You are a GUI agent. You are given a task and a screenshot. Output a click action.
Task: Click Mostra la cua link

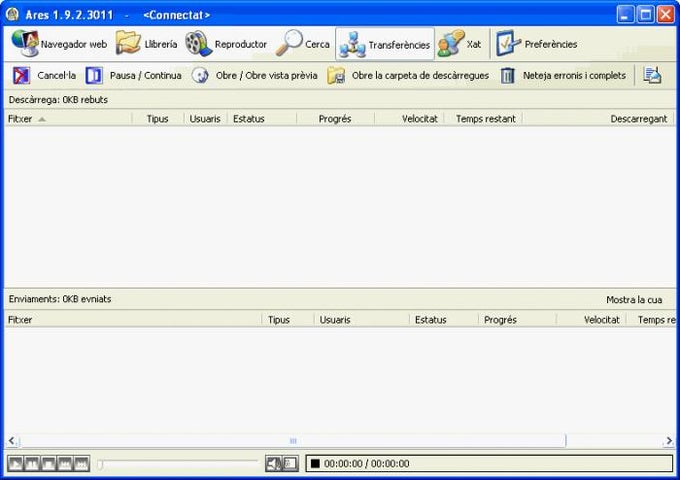click(634, 300)
